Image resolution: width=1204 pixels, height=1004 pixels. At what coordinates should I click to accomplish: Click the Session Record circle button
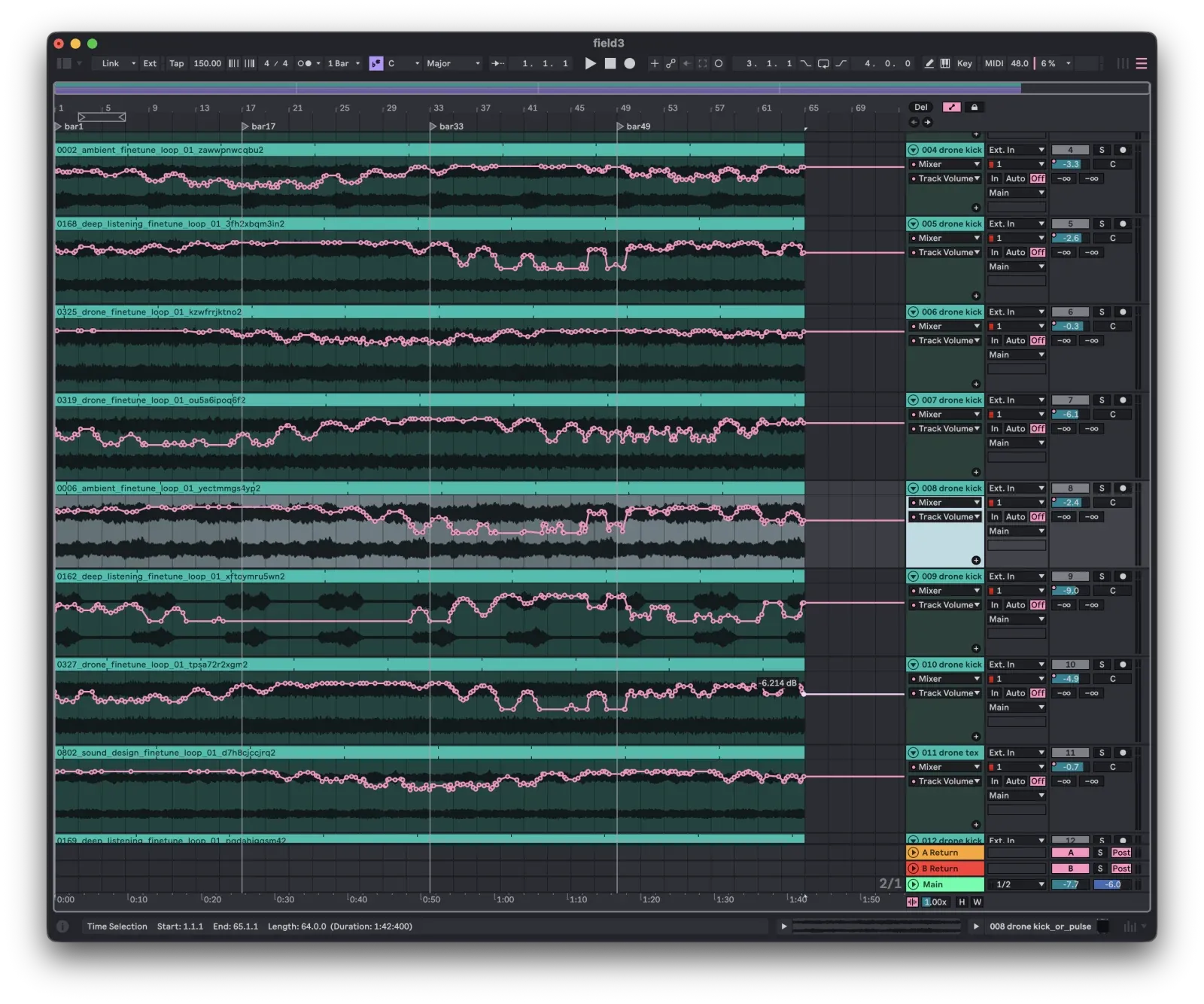[x=719, y=63]
